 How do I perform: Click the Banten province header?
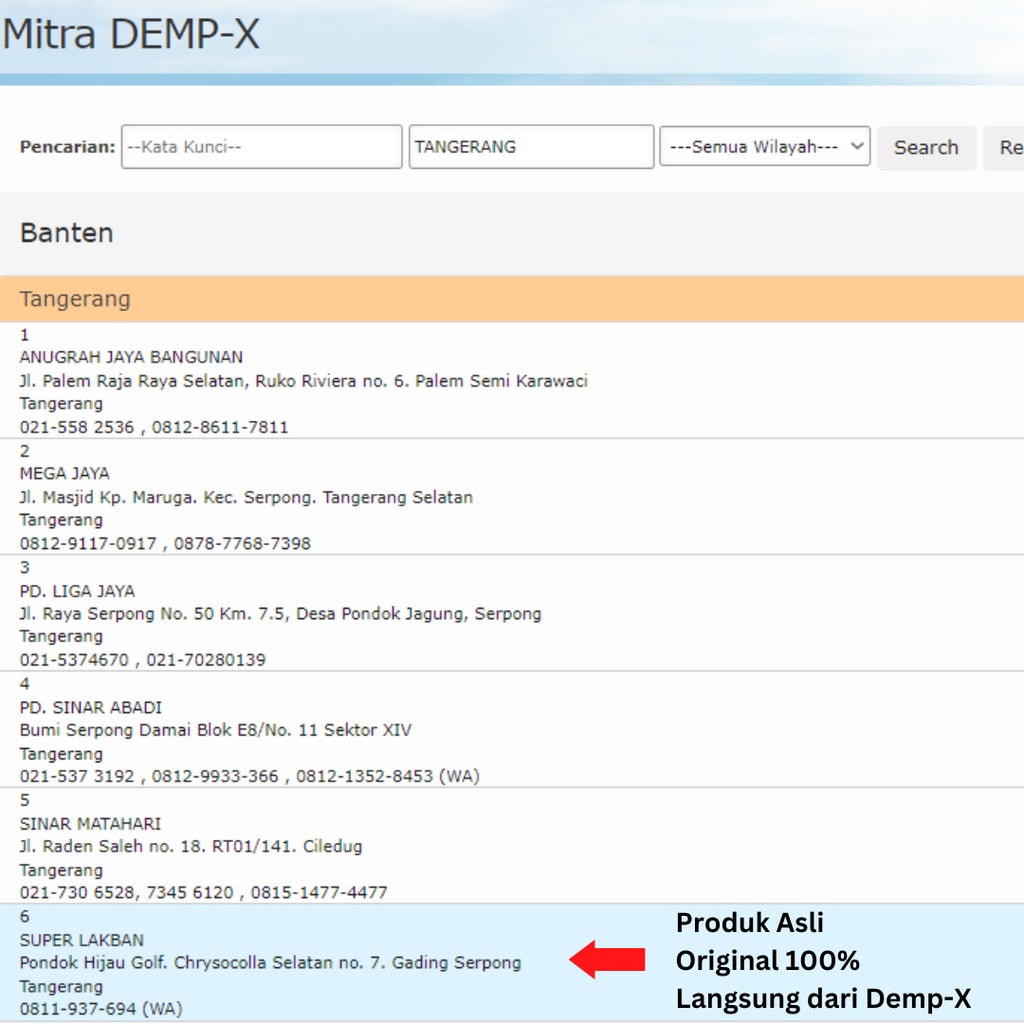[67, 233]
